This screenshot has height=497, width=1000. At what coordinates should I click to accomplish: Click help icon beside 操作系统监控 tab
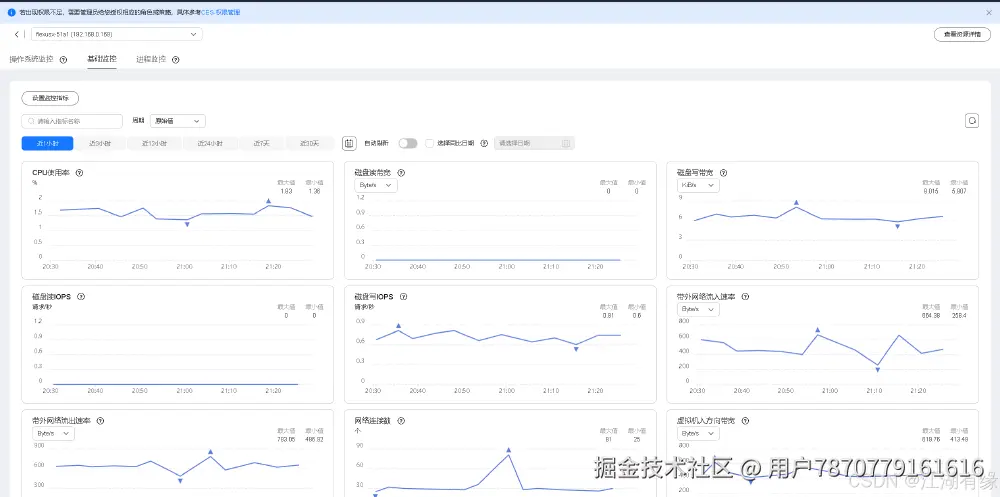63,59
